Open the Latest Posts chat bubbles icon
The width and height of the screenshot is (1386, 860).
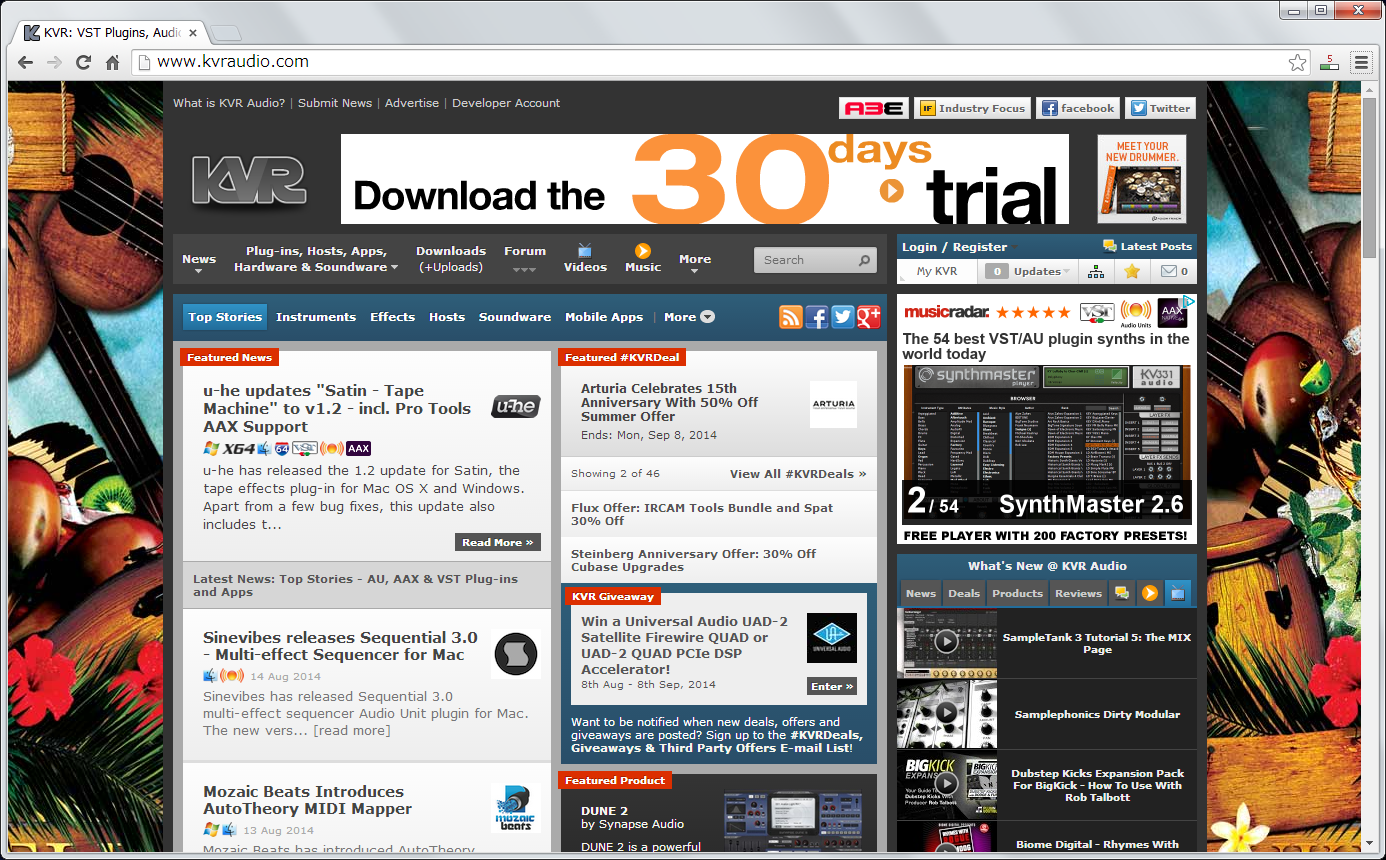[x=1109, y=246]
